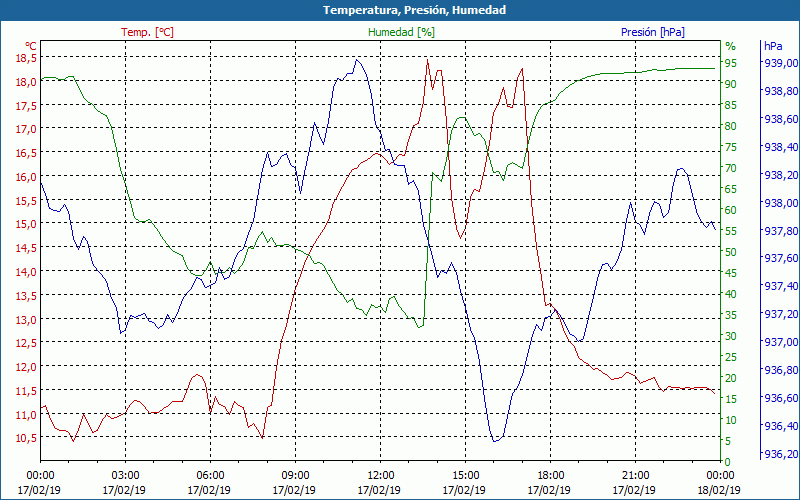Screen dimensions: 800x500
Task: Click the green '0' humidity axis value
Action: tap(728, 462)
